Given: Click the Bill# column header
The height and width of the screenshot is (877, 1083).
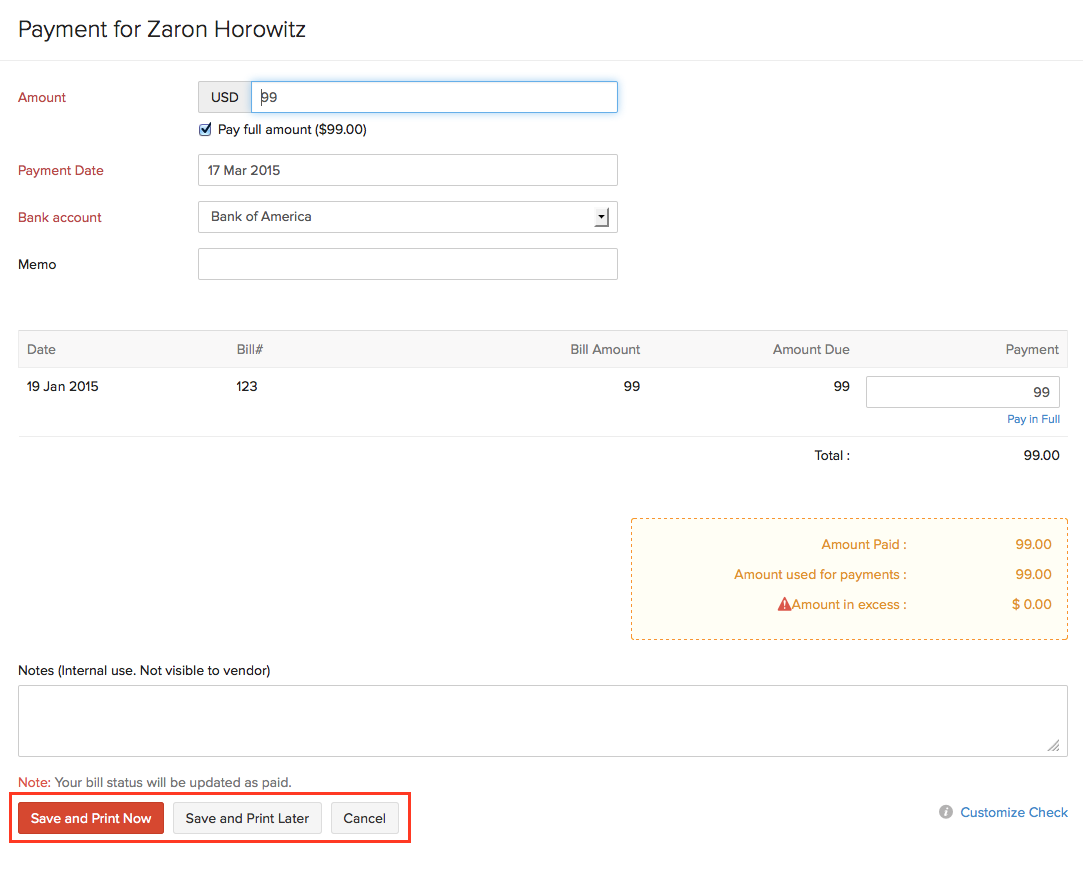Looking at the screenshot, I should (249, 349).
